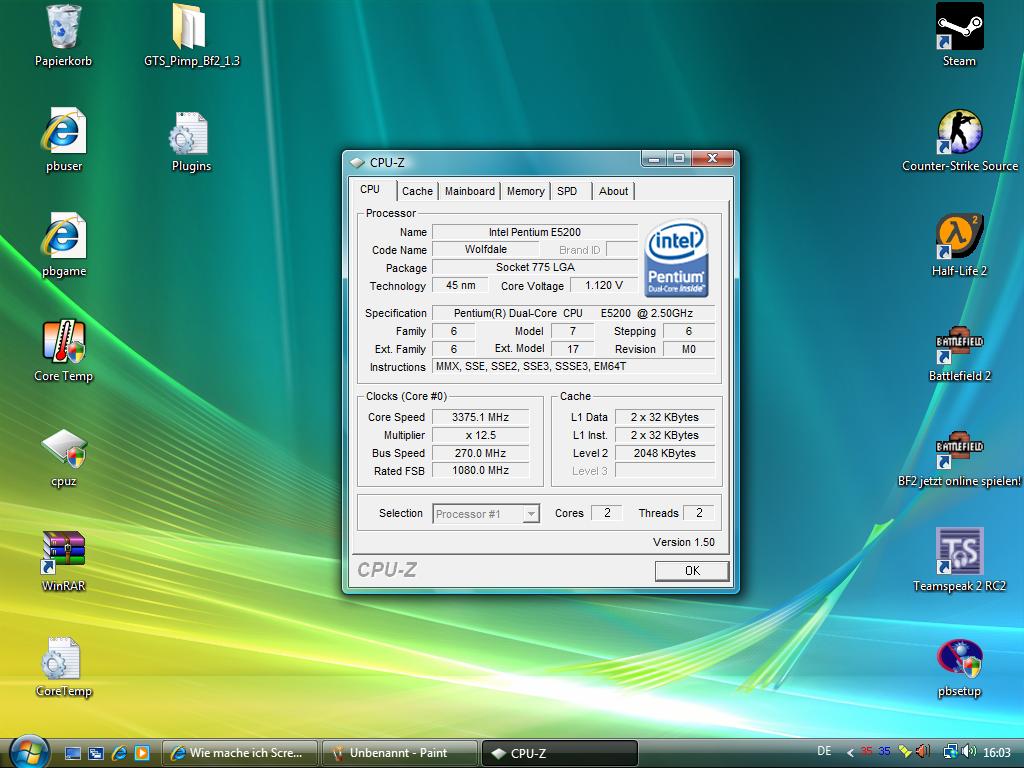The width and height of the screenshot is (1024, 768).
Task: Switch to Unbenannt - Paint taskbar button
Action: (x=399, y=753)
